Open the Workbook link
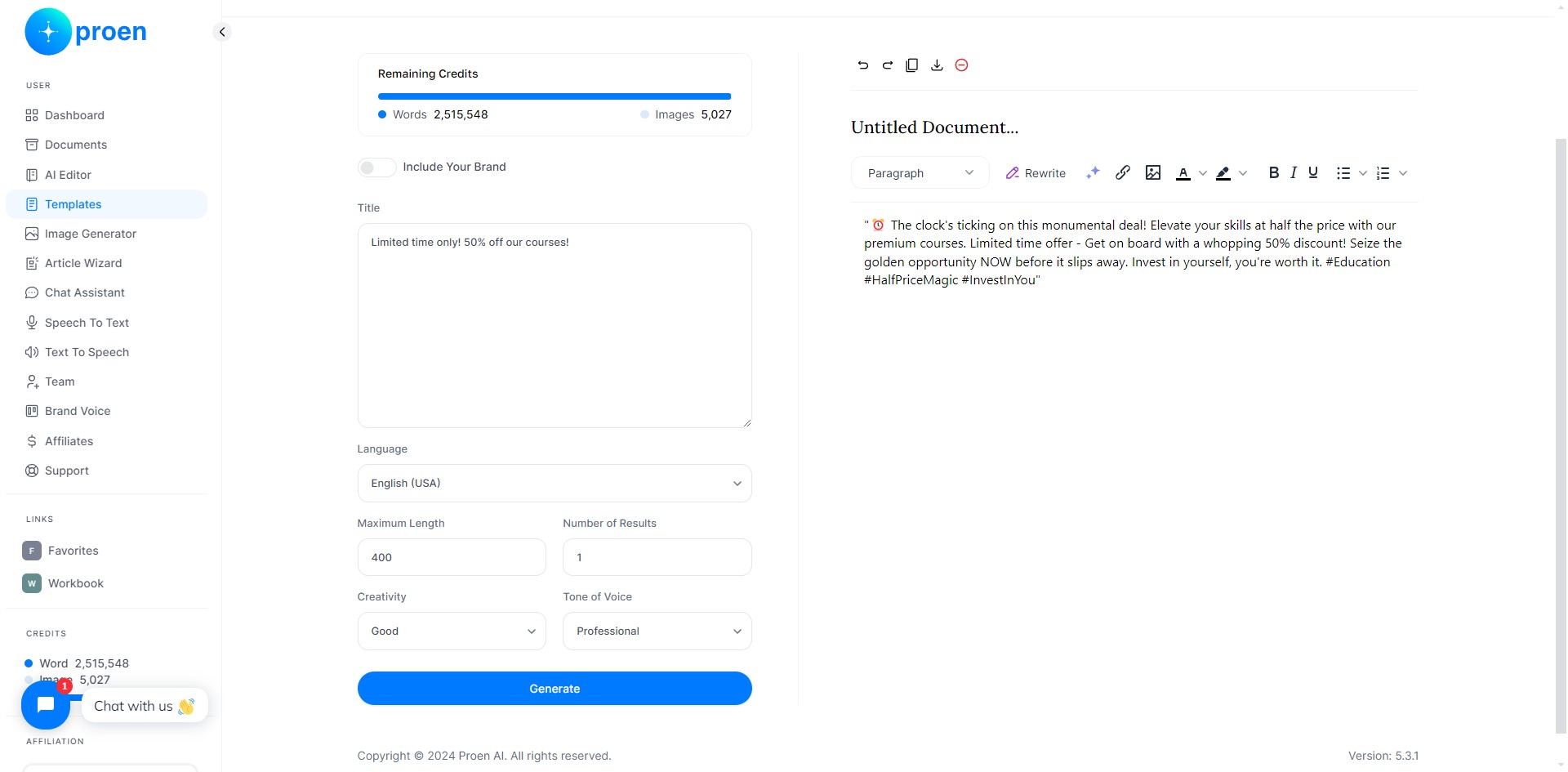Image resolution: width=1568 pixels, height=772 pixels. tap(64, 583)
